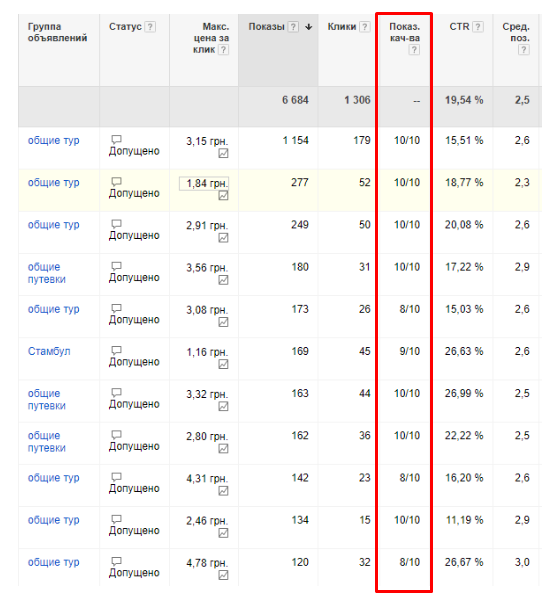Open bid chart icon under 1,16 грн.
550x604 pixels.
coord(223,364)
